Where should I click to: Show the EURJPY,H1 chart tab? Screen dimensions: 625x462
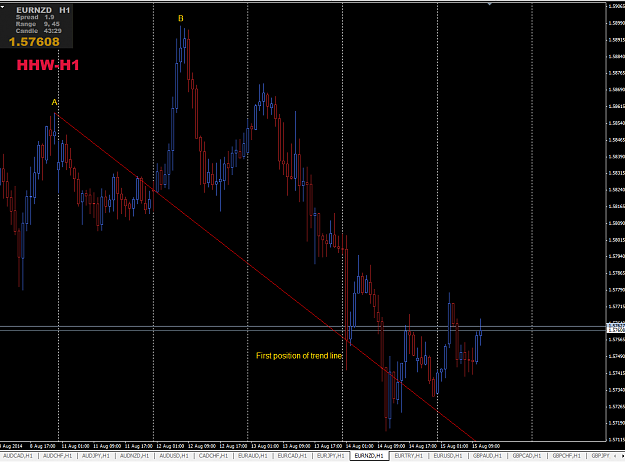[331, 456]
